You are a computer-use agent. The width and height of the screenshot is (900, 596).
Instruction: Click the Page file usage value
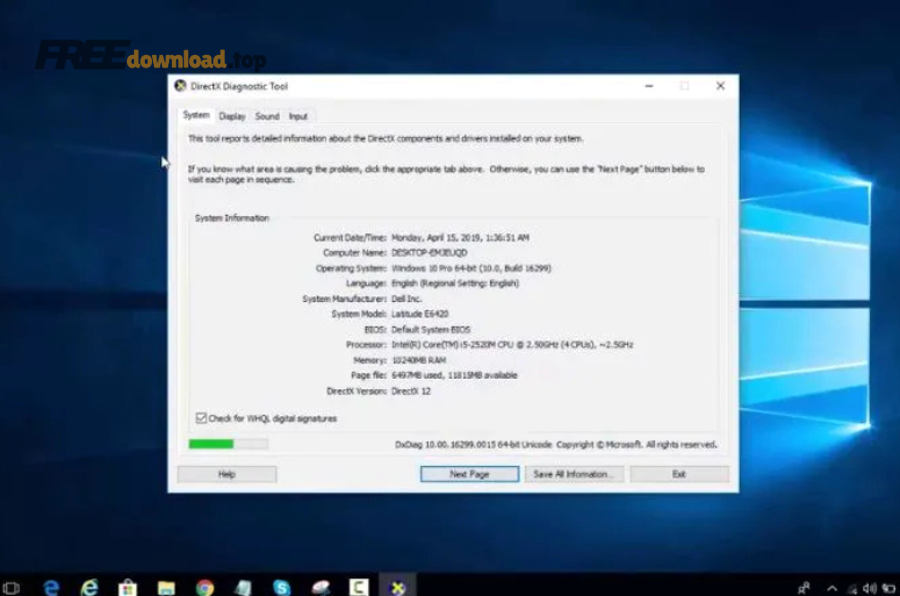[454, 376]
